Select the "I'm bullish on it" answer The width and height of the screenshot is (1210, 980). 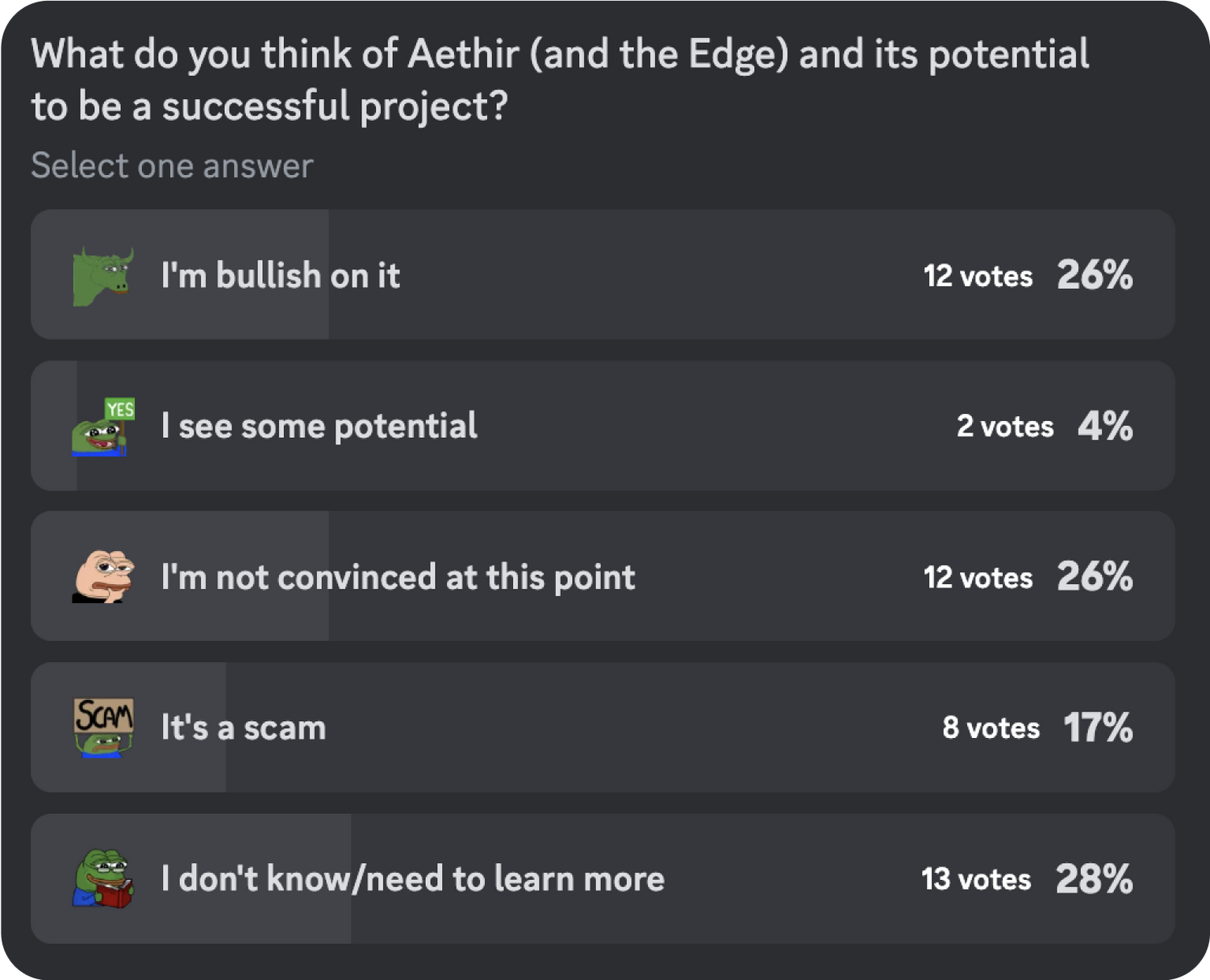pyautogui.click(x=280, y=276)
